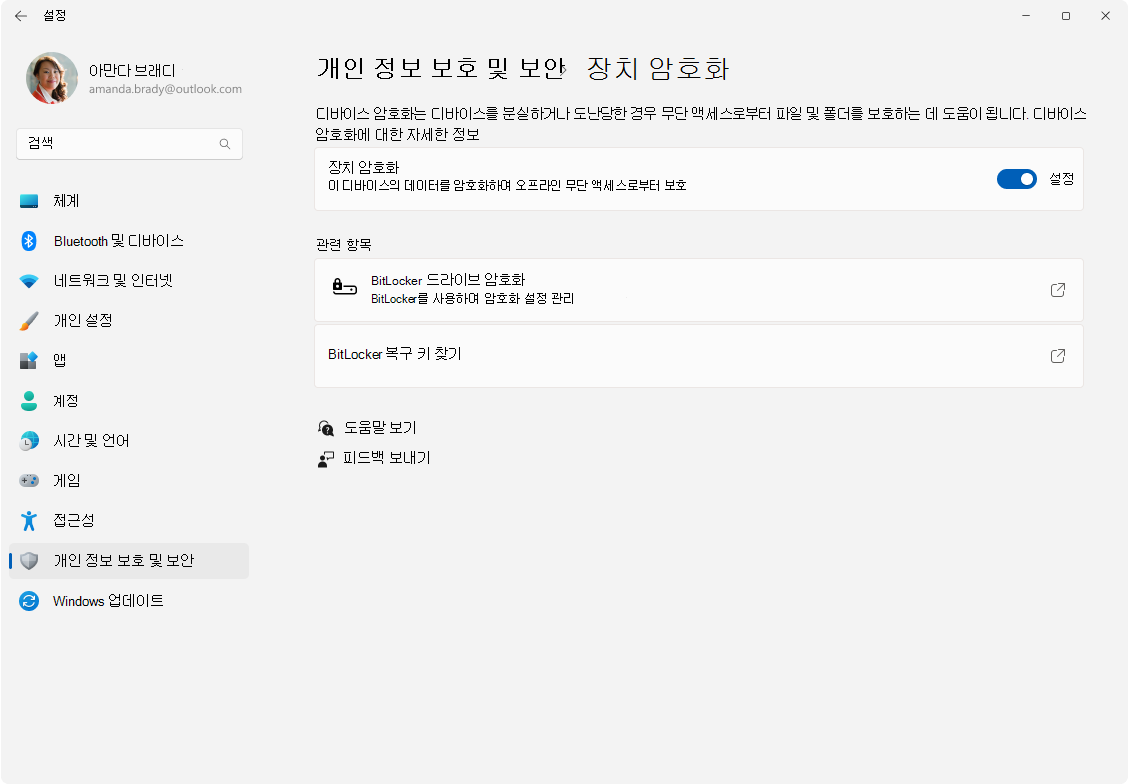Viewport: 1128px width, 784px height.
Task: Click the 시간 및 언어 globe icon
Action: pyautogui.click(x=29, y=441)
